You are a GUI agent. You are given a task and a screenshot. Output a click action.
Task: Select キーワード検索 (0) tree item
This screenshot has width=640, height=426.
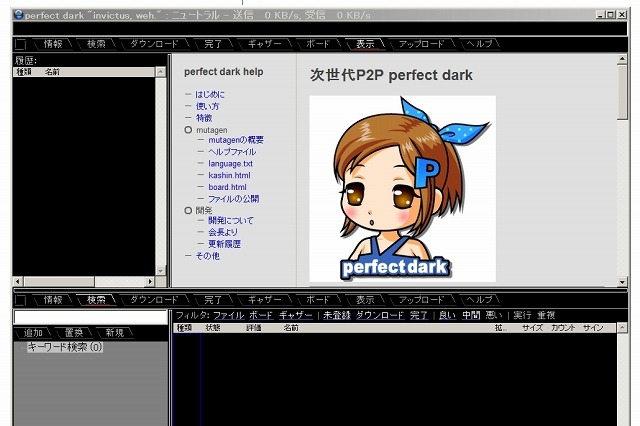pyautogui.click(x=65, y=347)
